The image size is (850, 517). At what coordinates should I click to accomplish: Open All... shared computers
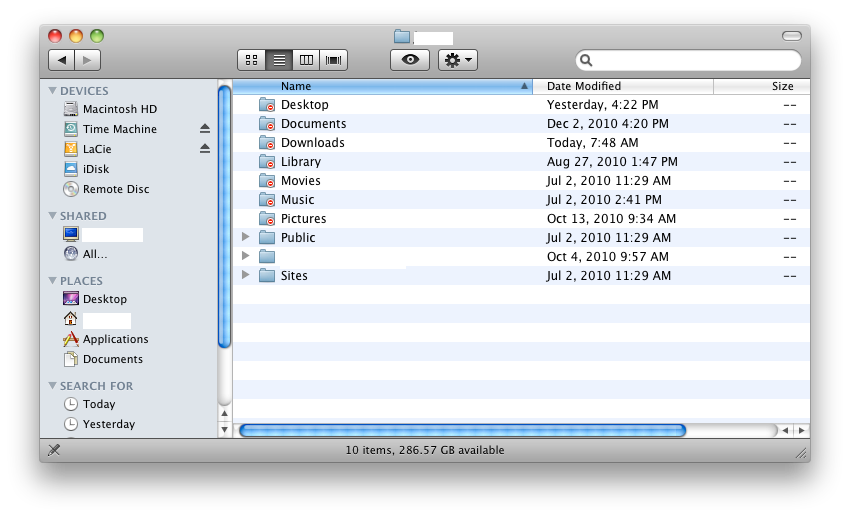85,254
